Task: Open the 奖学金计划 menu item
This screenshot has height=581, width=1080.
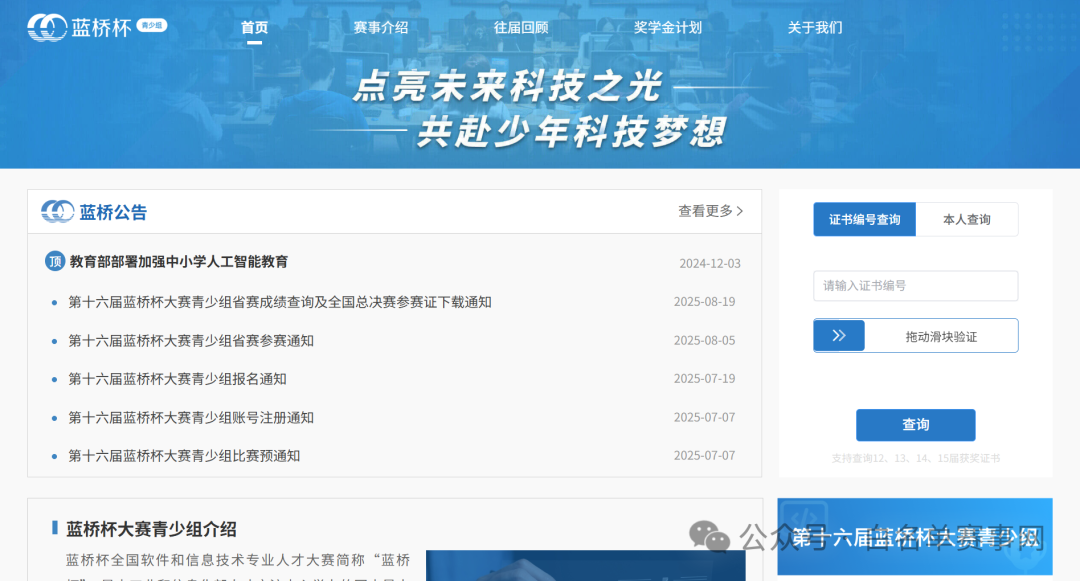Action: point(667,28)
